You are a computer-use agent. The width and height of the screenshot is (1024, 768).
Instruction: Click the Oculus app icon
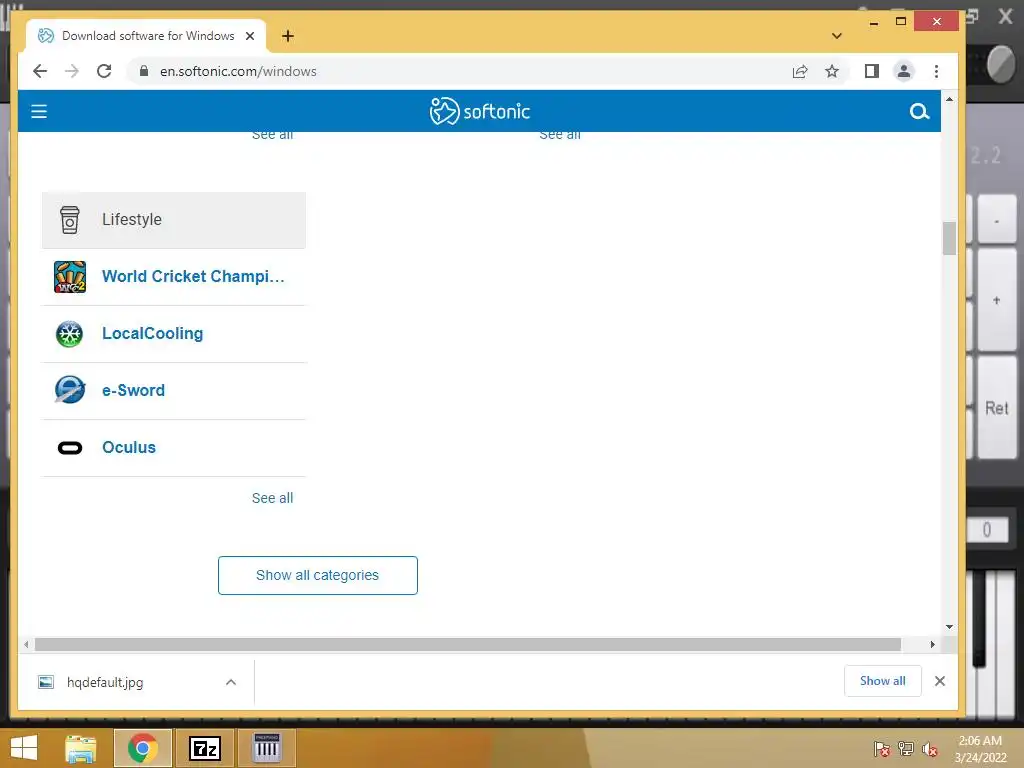pos(70,447)
